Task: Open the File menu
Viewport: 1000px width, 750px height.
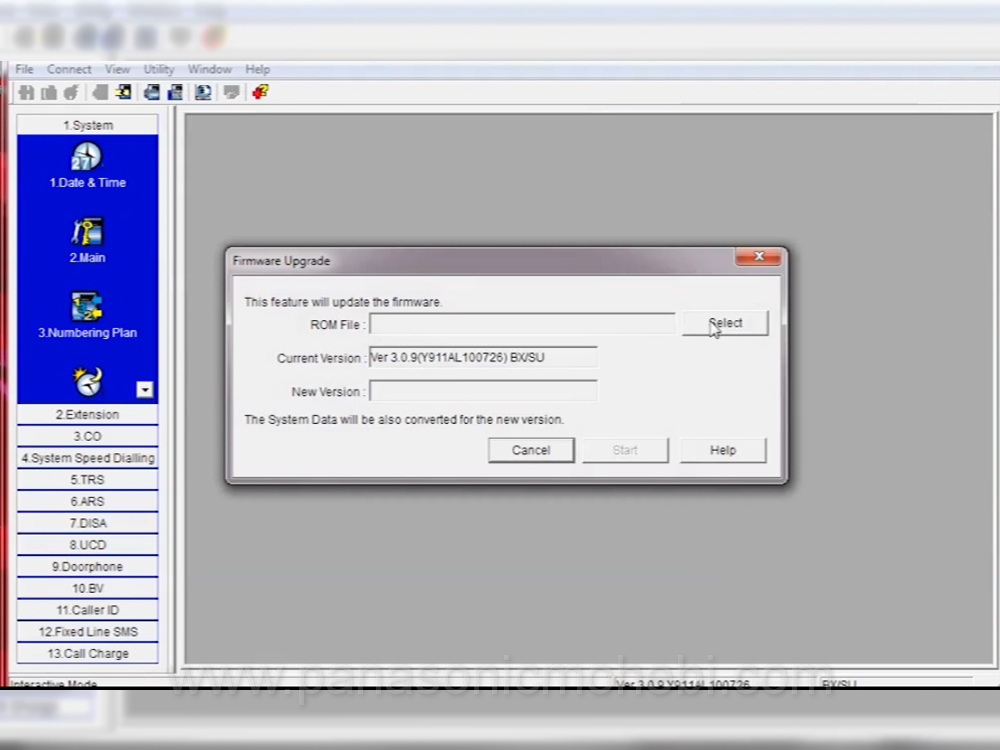Action: 24,69
